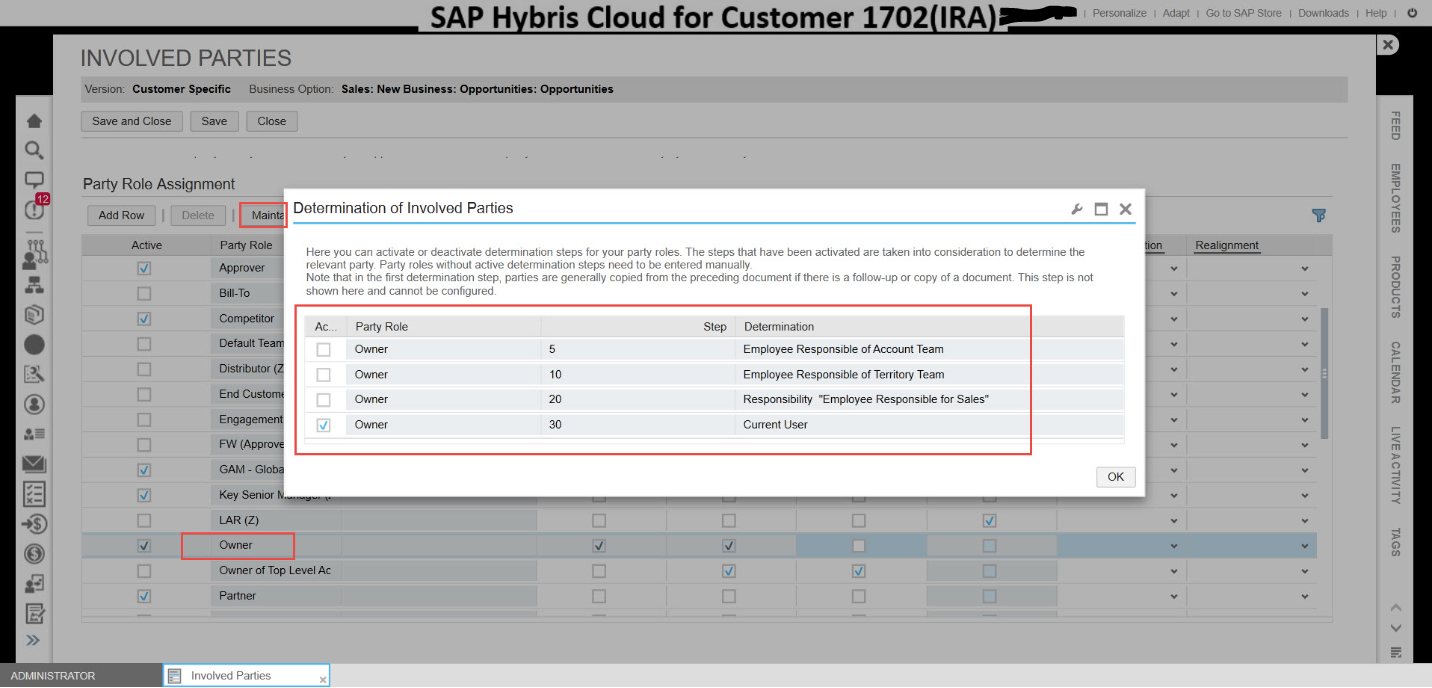
Task: Toggle the Active checkbox for GAM - Global
Action: (x=144, y=470)
